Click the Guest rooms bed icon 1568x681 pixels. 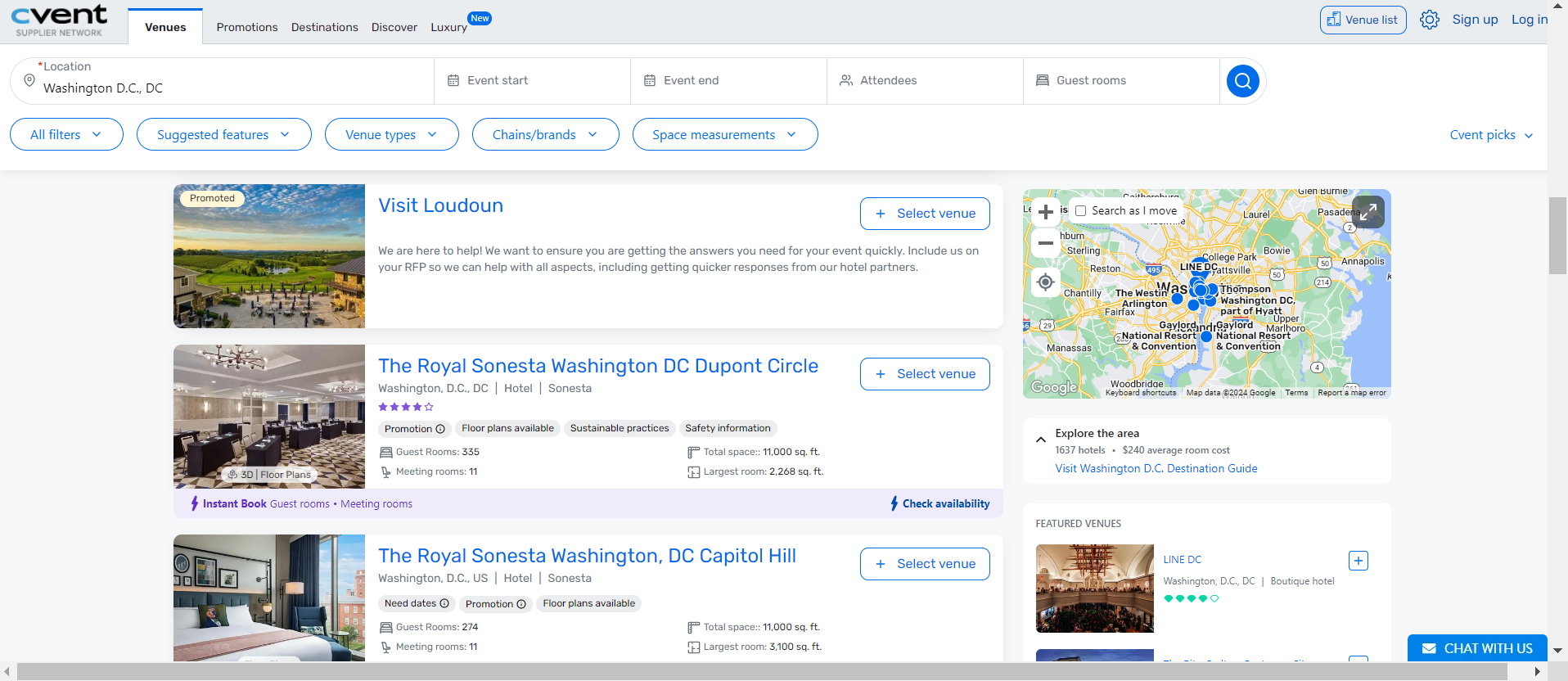(1043, 80)
